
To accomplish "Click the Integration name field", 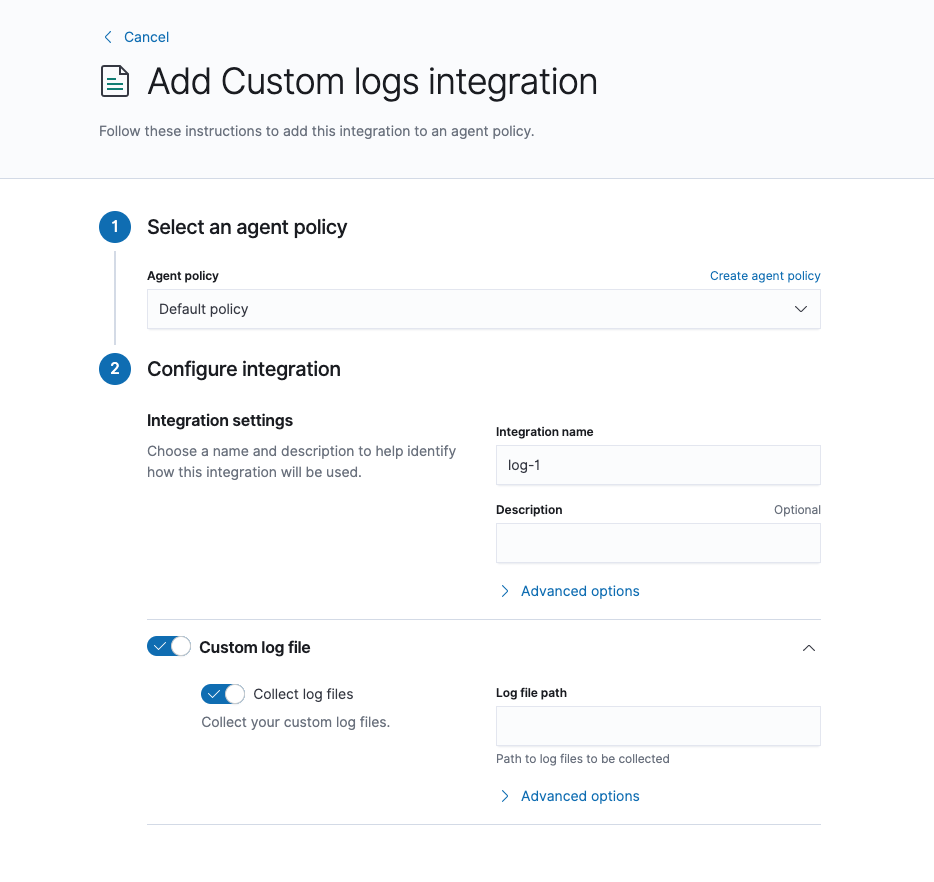I will coord(658,465).
